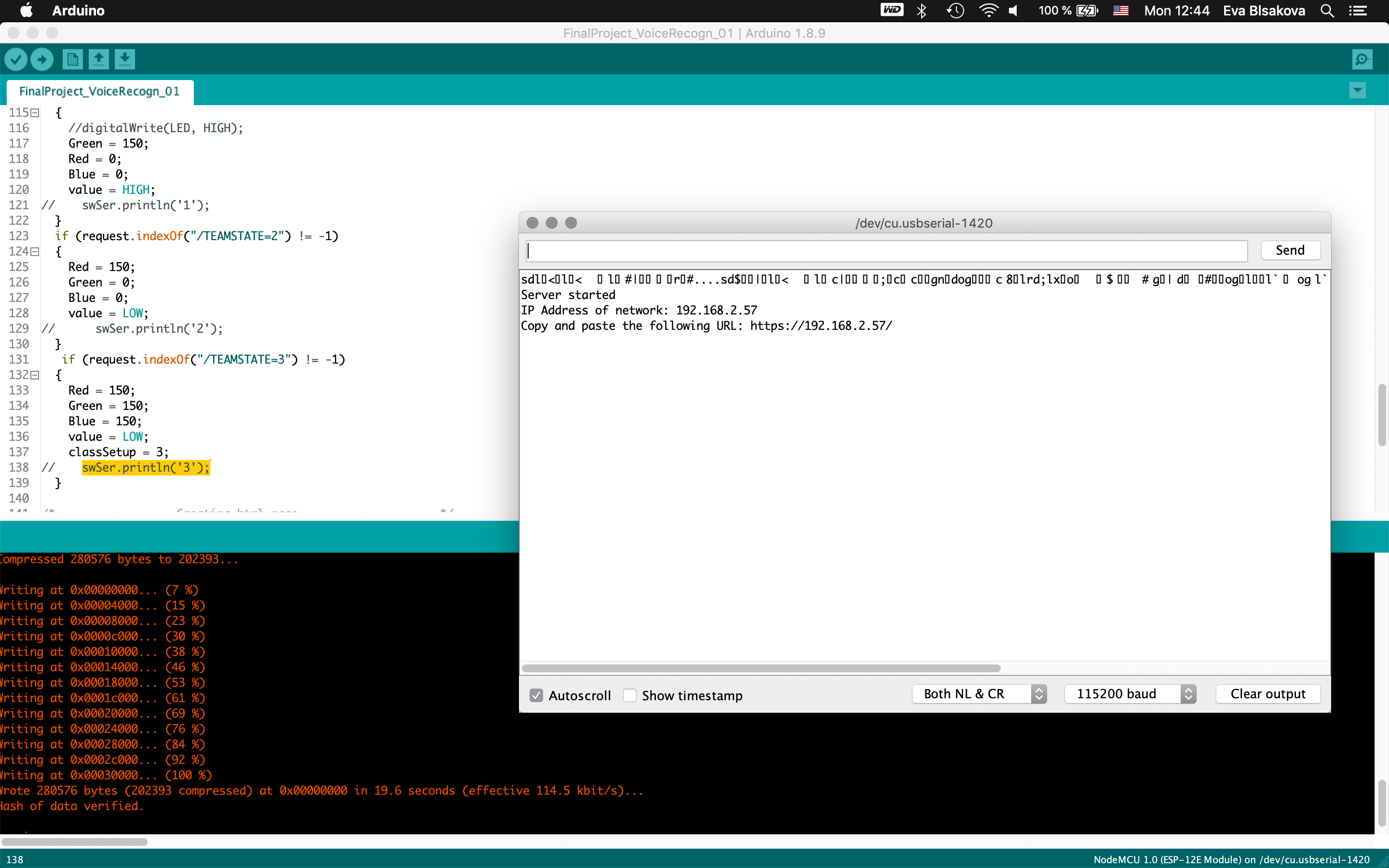Open the Serial Monitor magnifier icon
Screen dimensions: 1389x868
1362,59
